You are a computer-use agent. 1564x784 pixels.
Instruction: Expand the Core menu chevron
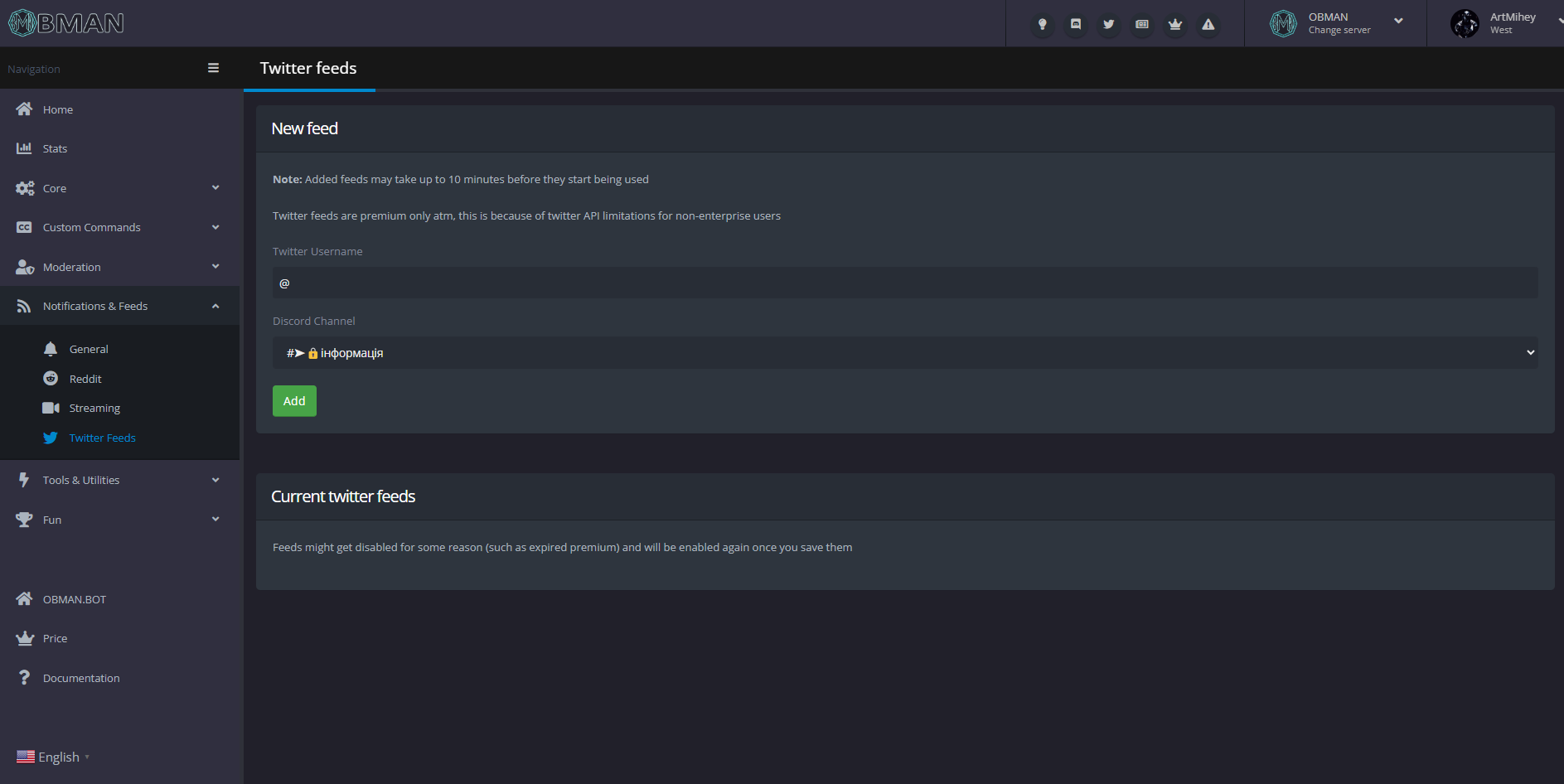pyautogui.click(x=215, y=188)
